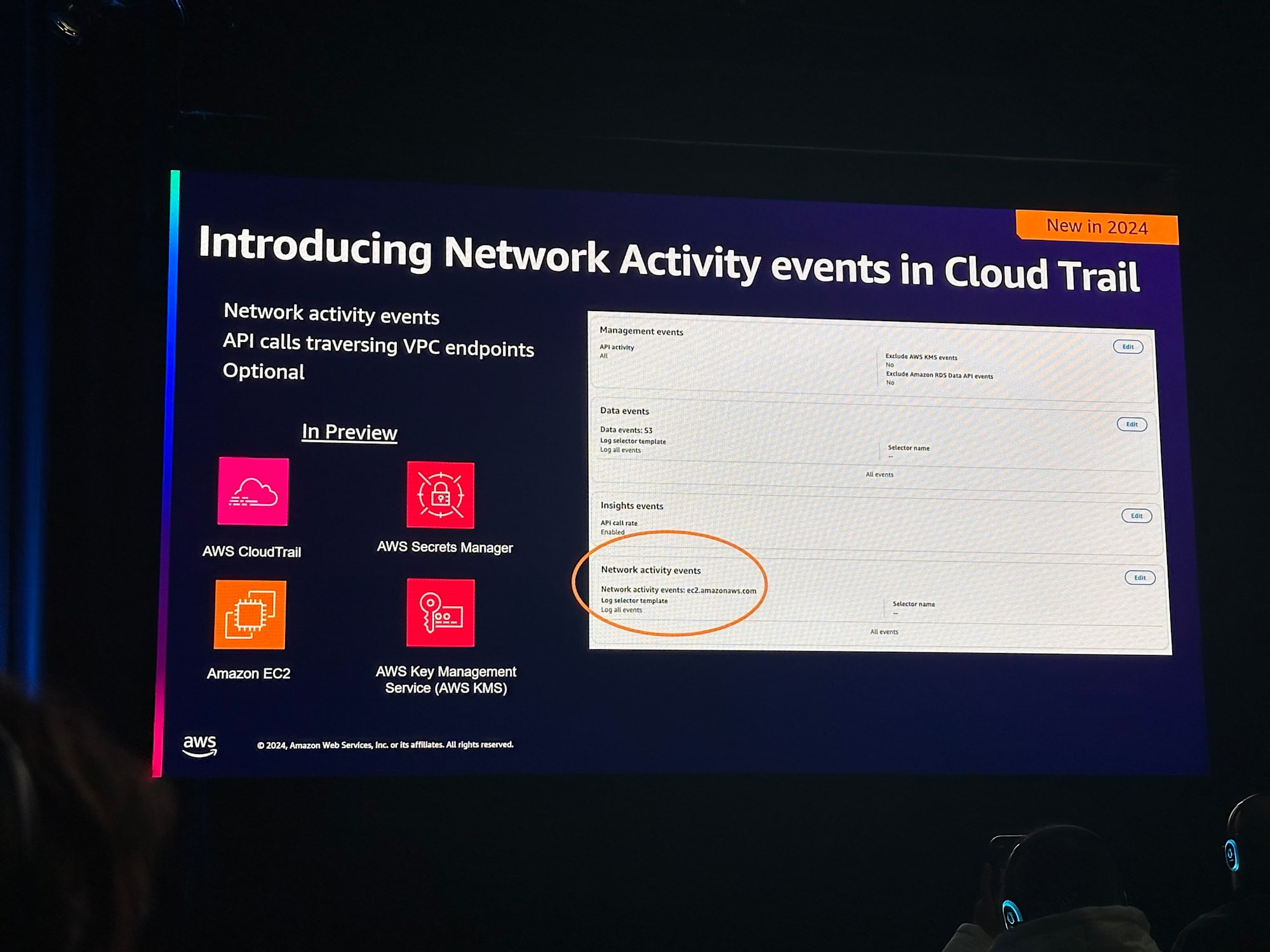Image resolution: width=1270 pixels, height=952 pixels.
Task: Click the 'AWS CloudTrail' label text
Action: (x=251, y=552)
